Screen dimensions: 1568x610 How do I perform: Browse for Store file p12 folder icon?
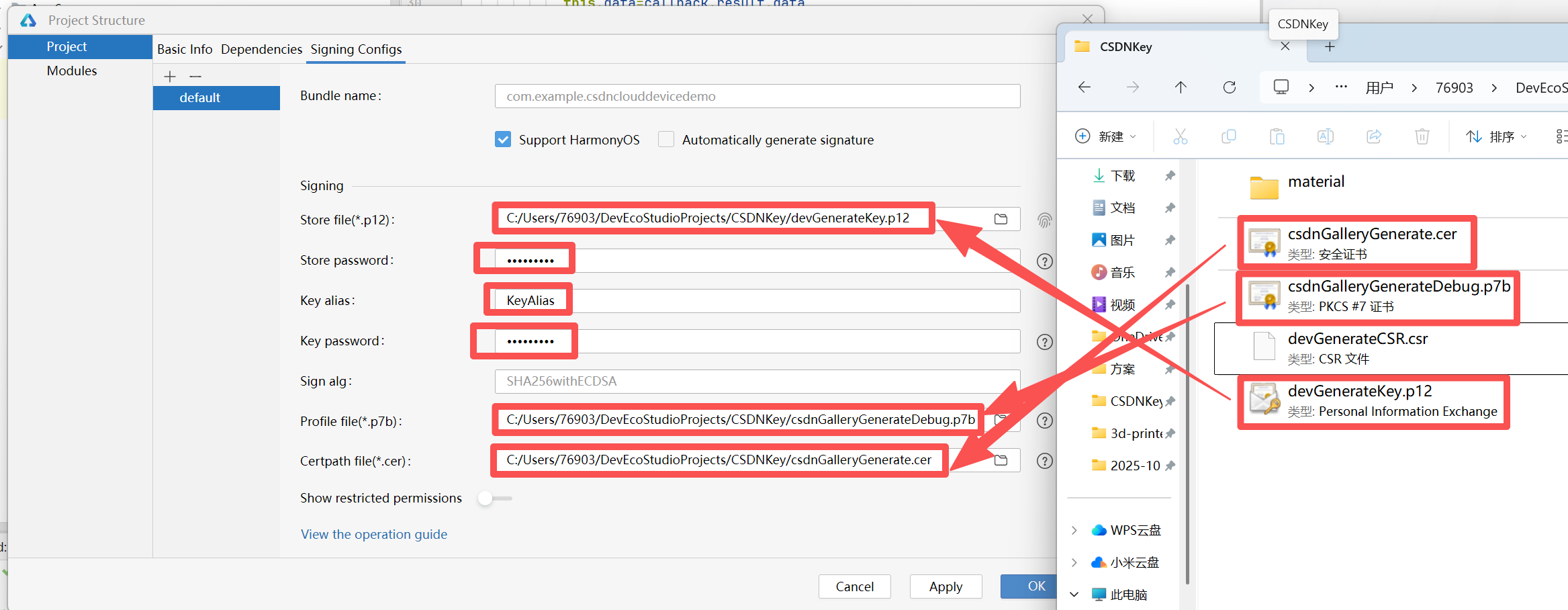(x=1001, y=219)
